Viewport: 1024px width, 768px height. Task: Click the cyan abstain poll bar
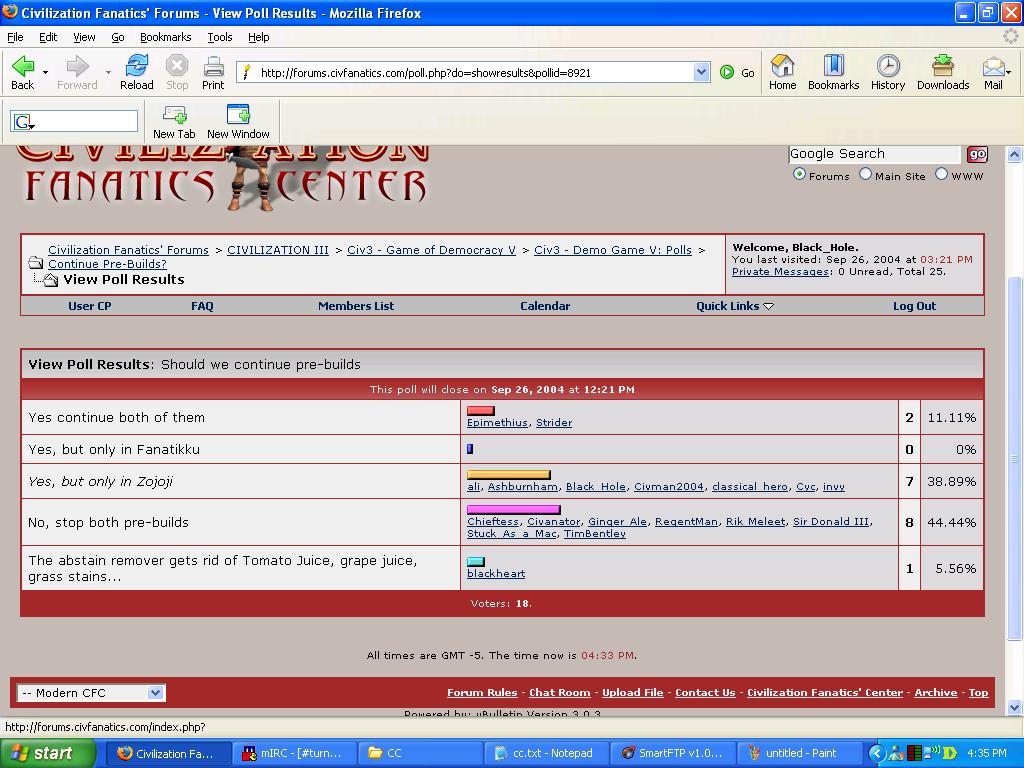click(476, 561)
